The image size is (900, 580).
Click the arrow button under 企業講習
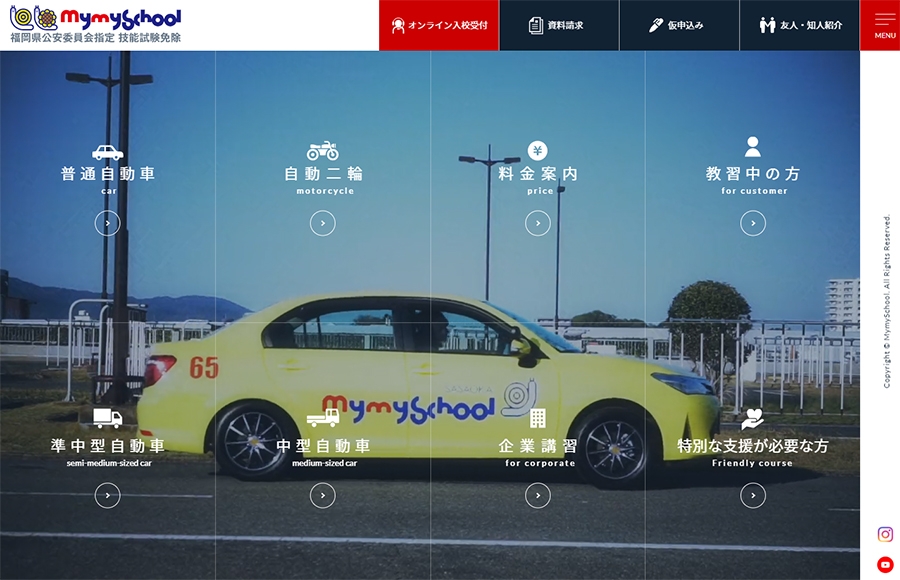[538, 496]
